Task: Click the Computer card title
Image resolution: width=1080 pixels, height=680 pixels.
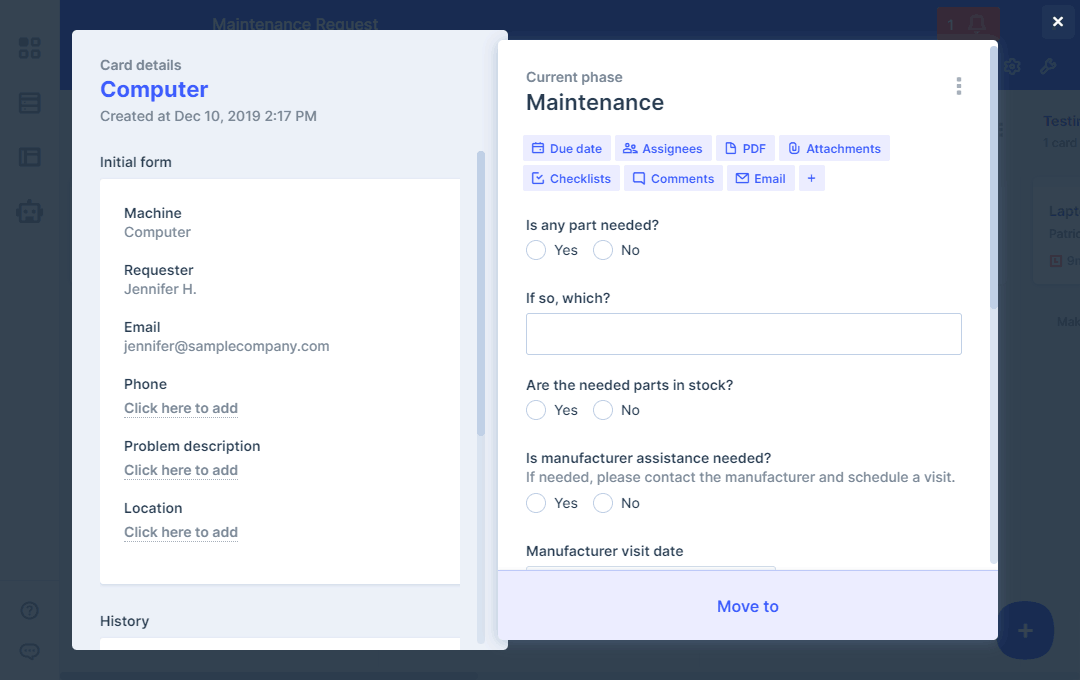Action: click(x=154, y=89)
